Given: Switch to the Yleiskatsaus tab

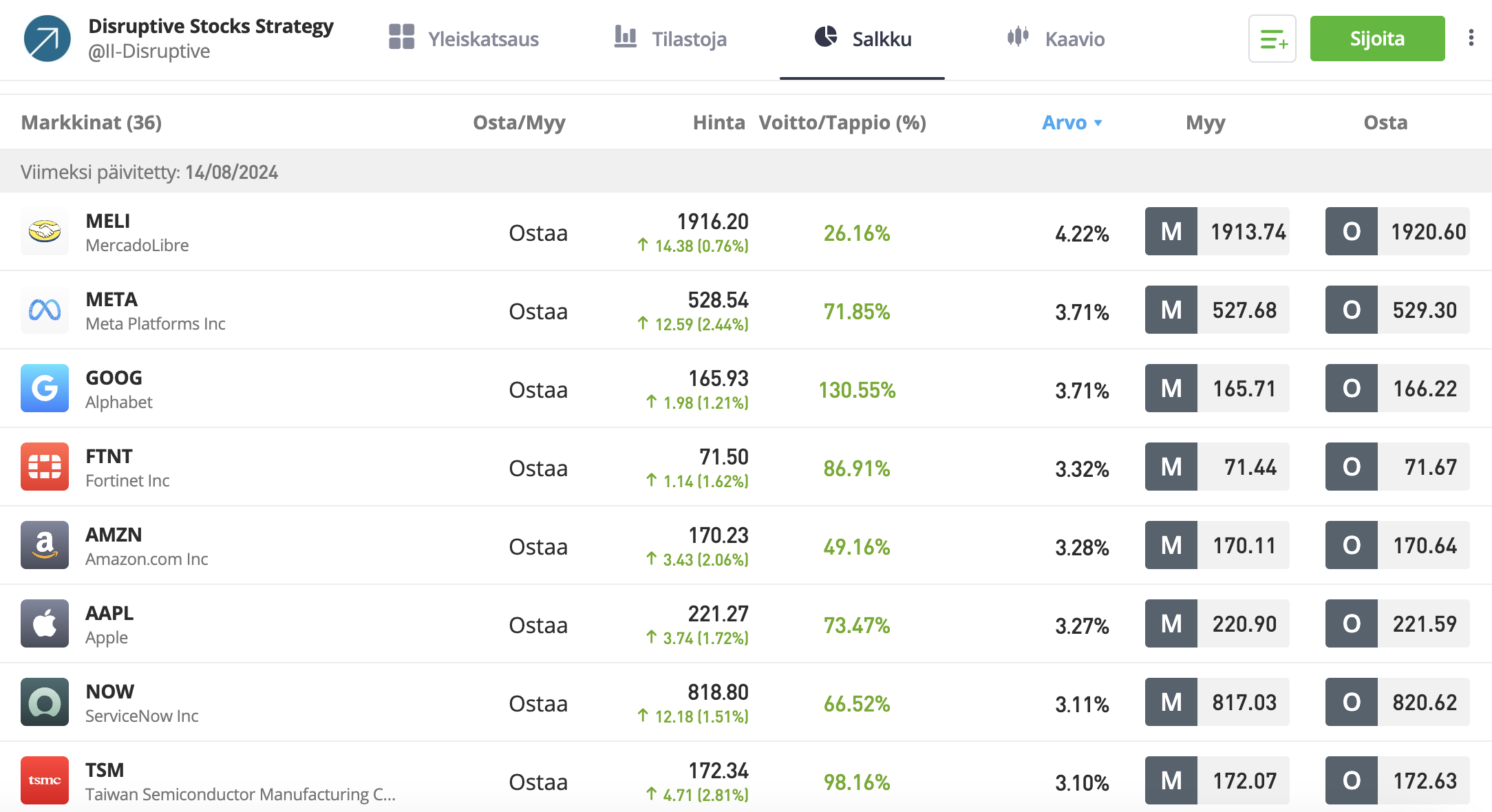Looking at the screenshot, I should 464,39.
